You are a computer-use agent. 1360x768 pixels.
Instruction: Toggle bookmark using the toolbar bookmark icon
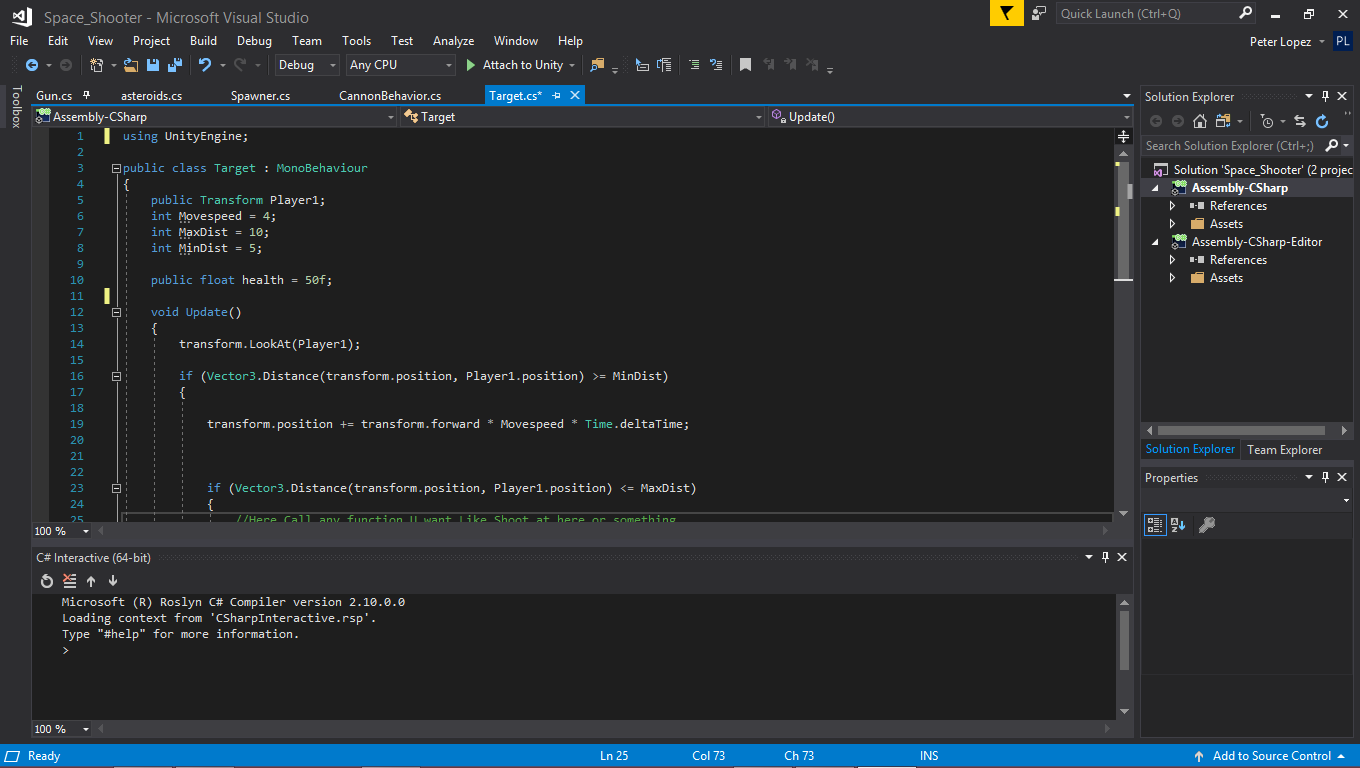click(x=745, y=65)
